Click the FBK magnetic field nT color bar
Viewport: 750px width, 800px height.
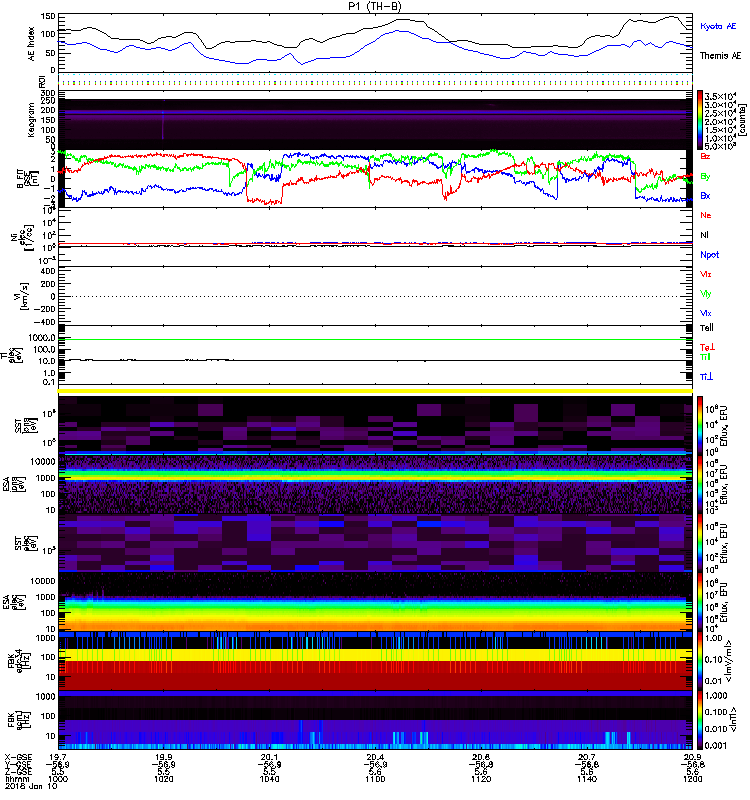click(x=700, y=720)
